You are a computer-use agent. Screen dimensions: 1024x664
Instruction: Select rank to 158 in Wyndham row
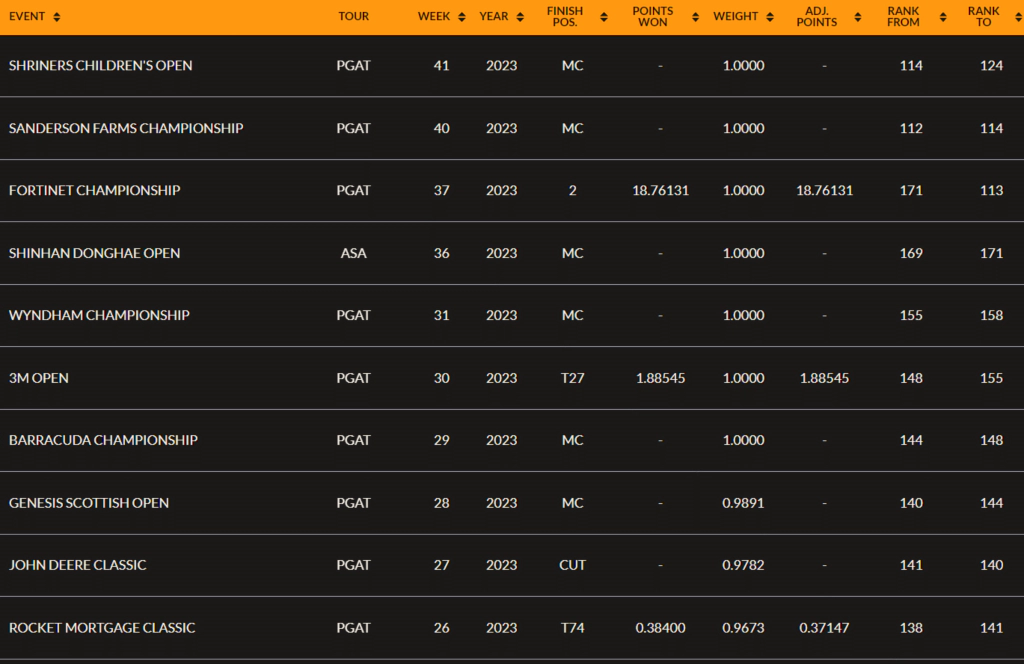pos(991,315)
